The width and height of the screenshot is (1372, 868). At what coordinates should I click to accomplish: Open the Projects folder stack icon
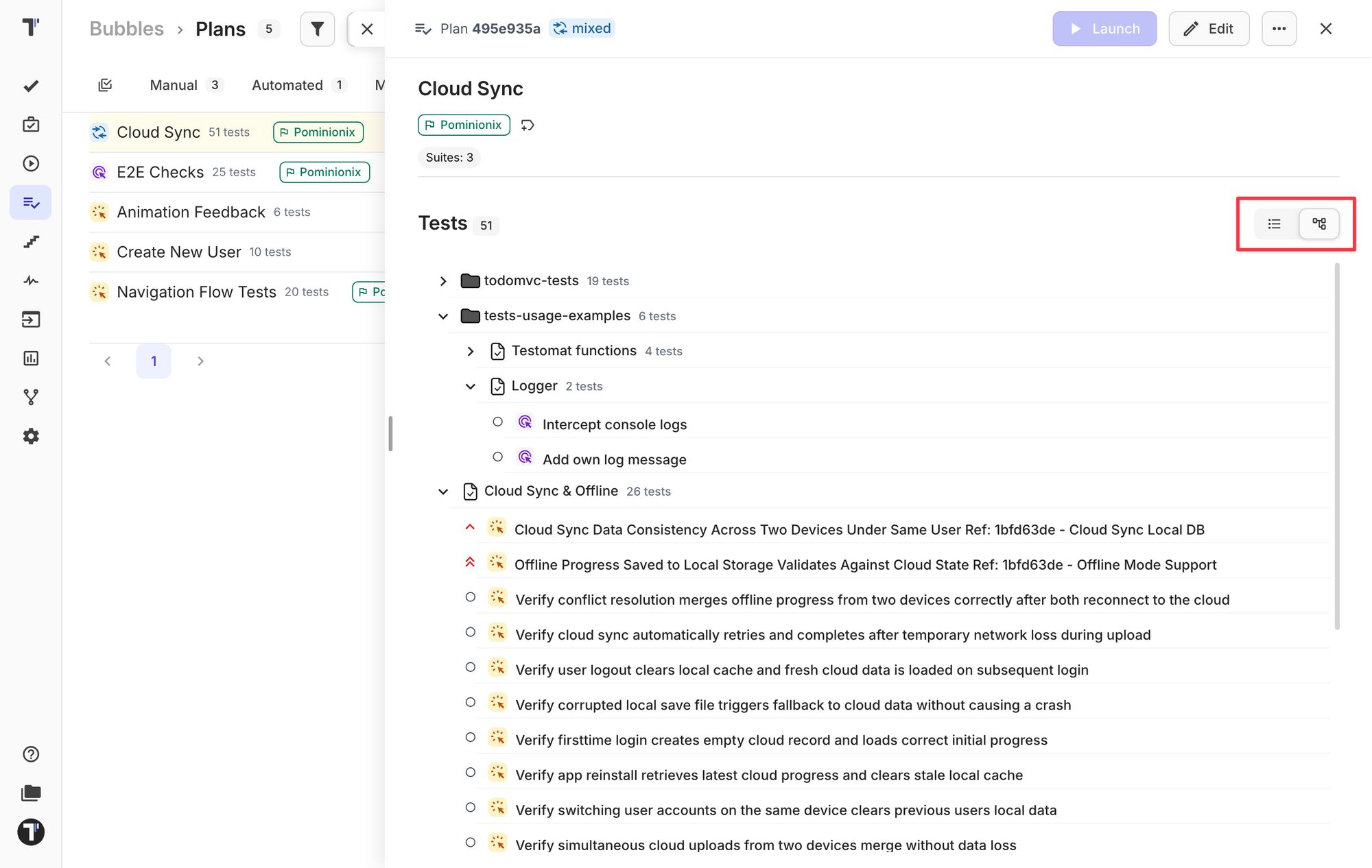point(31,793)
